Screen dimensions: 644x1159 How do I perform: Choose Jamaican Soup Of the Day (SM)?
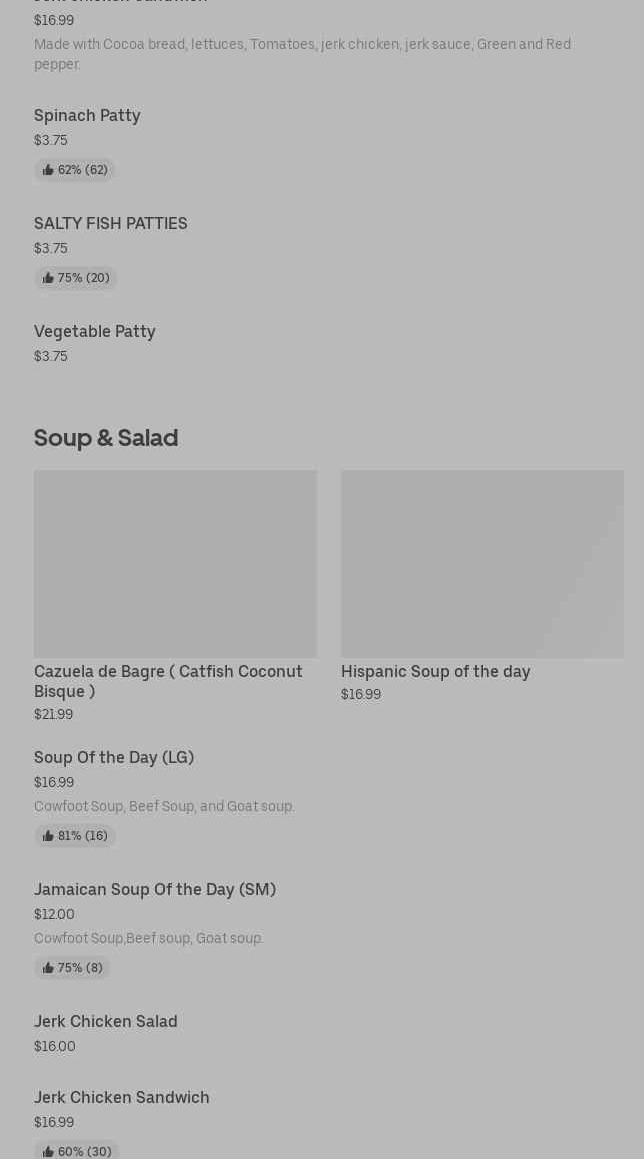click(155, 890)
